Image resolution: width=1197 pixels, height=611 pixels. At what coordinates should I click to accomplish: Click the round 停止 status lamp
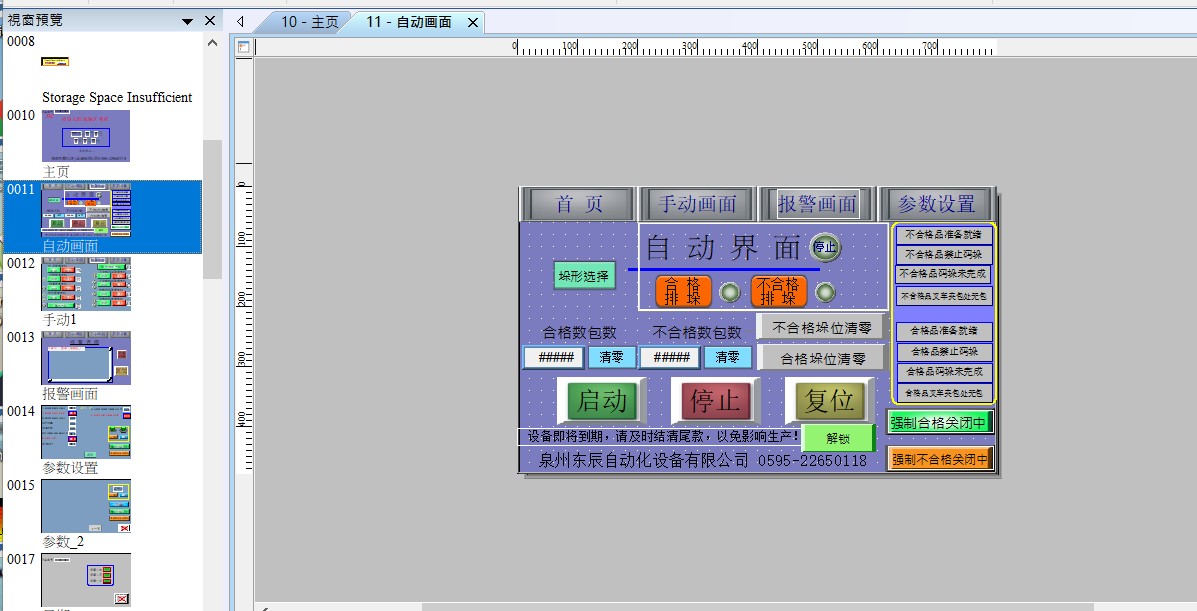tap(825, 247)
